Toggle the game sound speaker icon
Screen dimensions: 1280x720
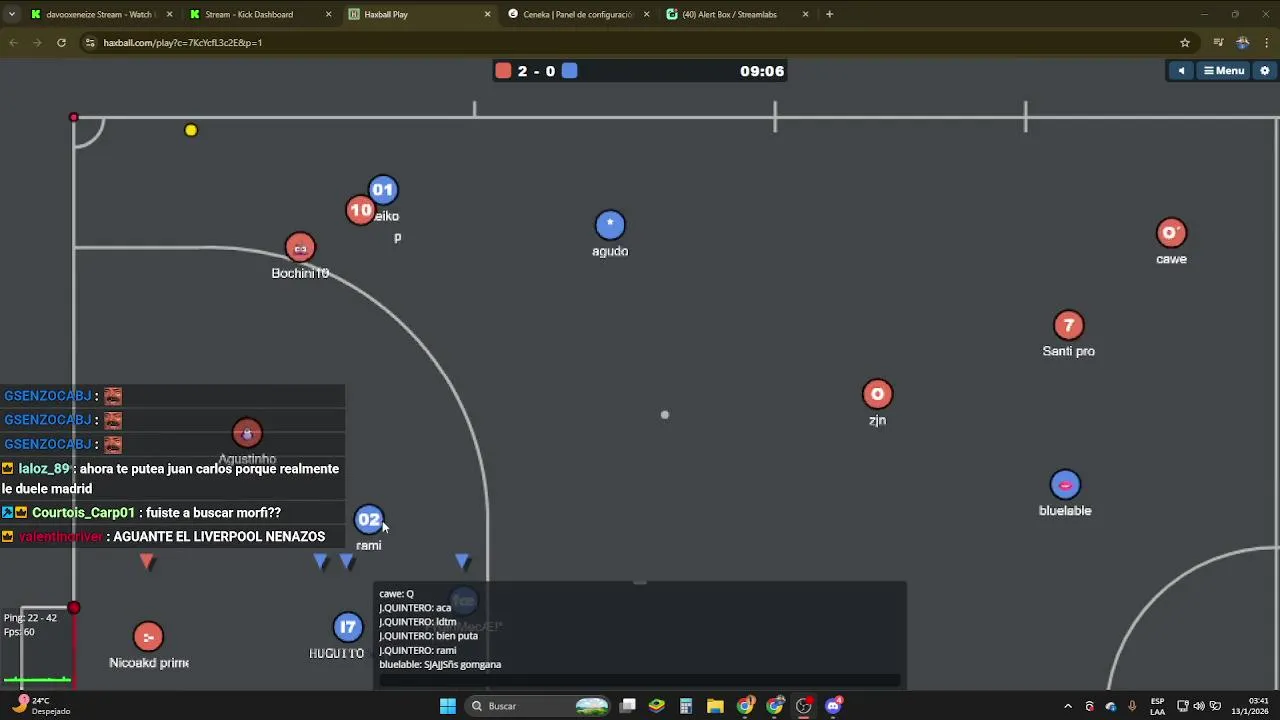(1181, 71)
